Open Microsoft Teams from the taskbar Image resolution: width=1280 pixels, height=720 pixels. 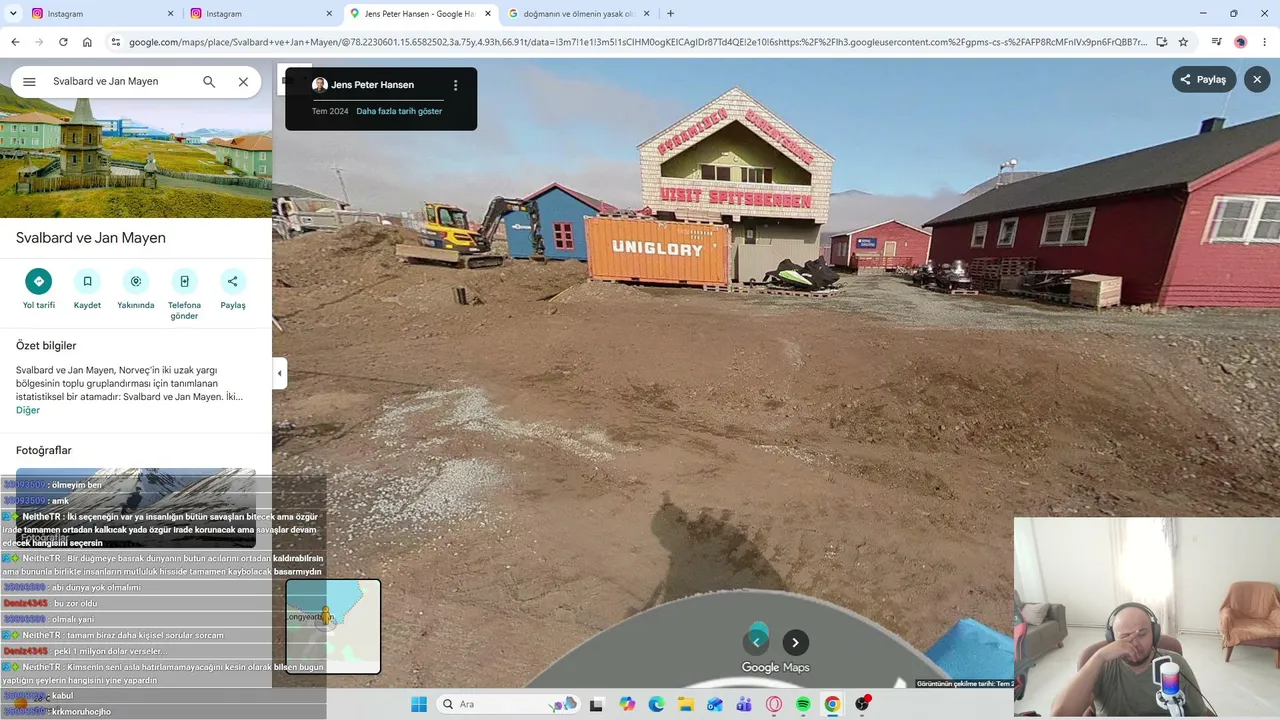744,704
